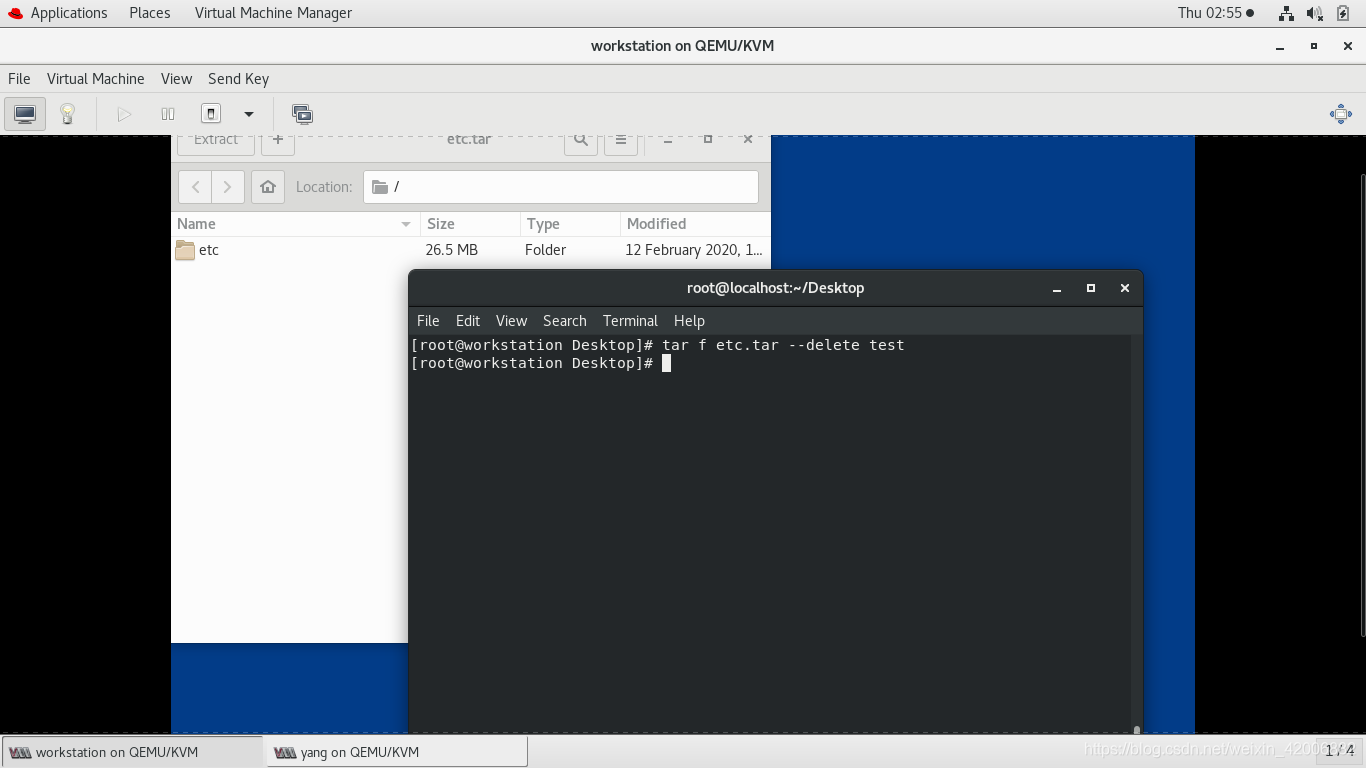Open battery power icon in tray

click(x=1344, y=13)
